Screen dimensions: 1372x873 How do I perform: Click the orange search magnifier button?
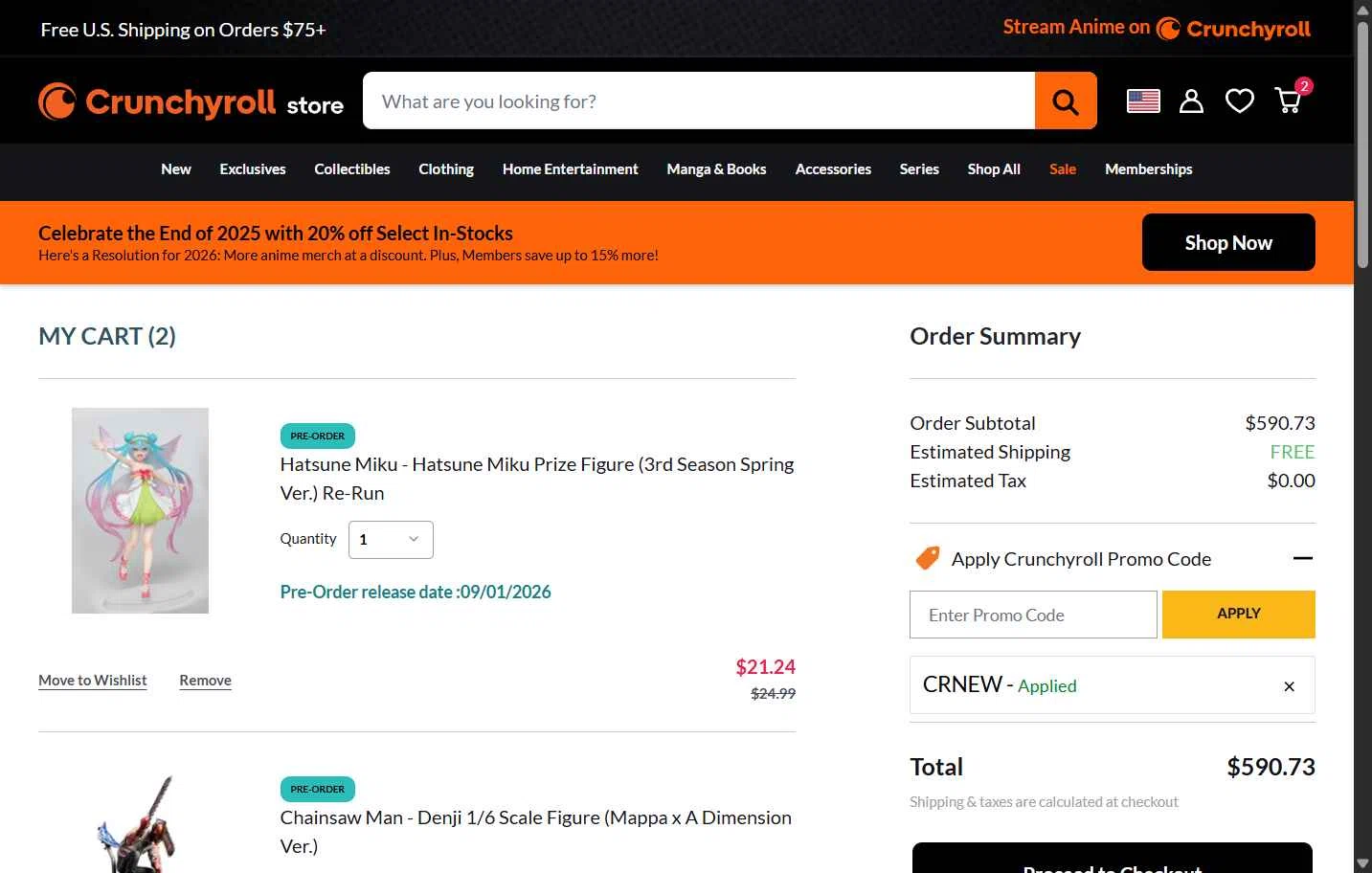(1066, 101)
